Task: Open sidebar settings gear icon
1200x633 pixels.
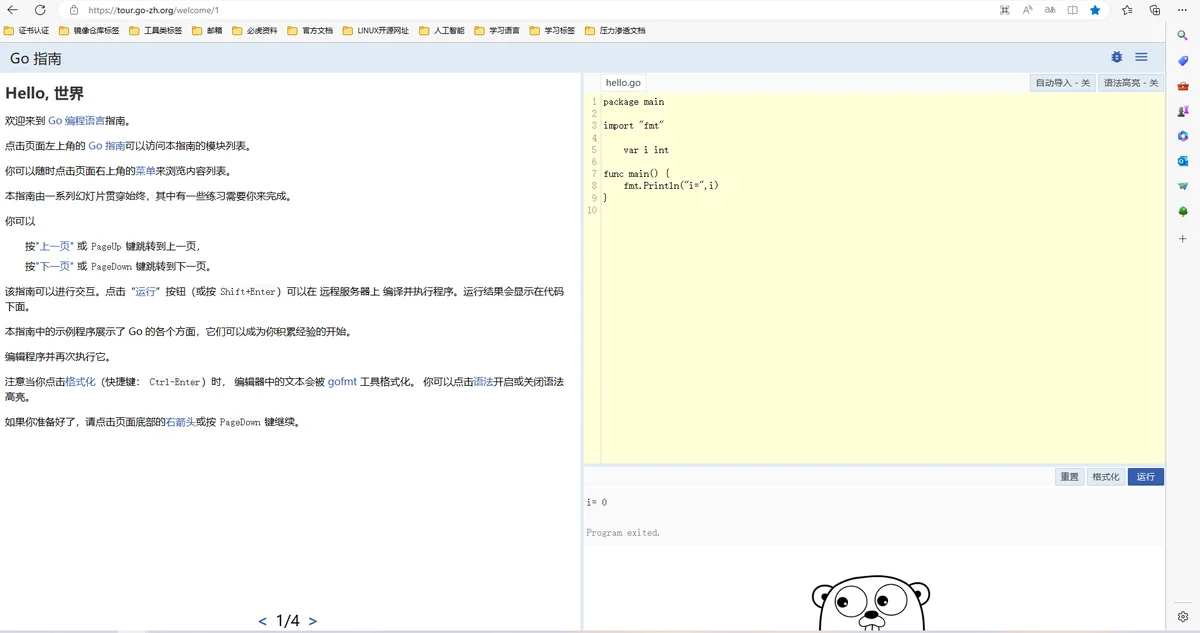Action: pyautogui.click(x=1183, y=617)
